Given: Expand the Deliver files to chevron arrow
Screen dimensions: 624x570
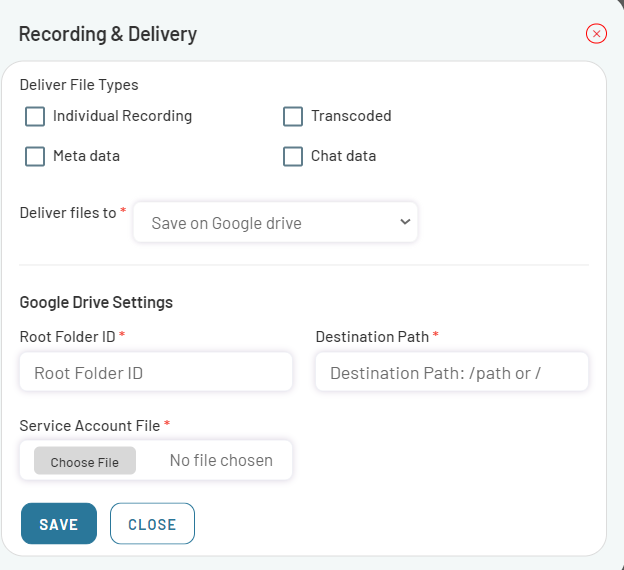Looking at the screenshot, I should point(405,222).
